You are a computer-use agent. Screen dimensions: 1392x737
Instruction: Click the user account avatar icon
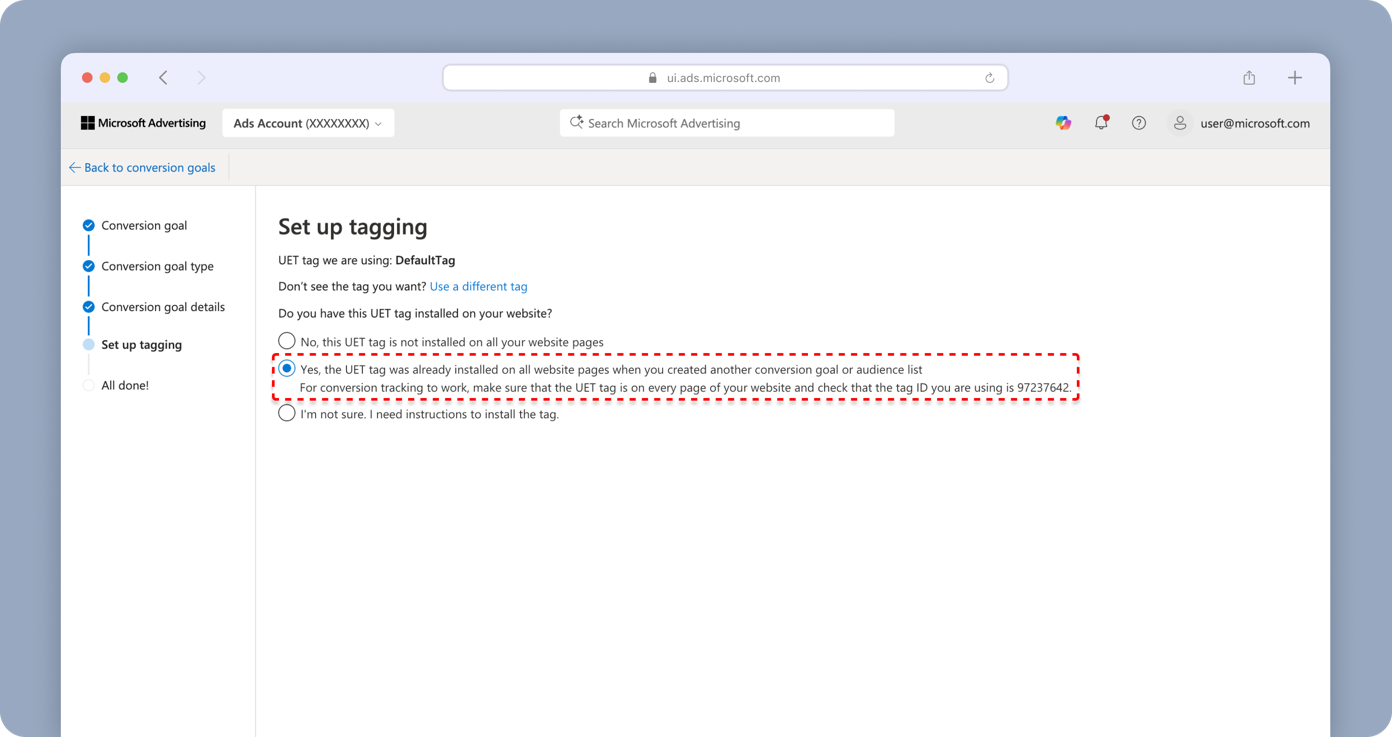[x=1180, y=123]
